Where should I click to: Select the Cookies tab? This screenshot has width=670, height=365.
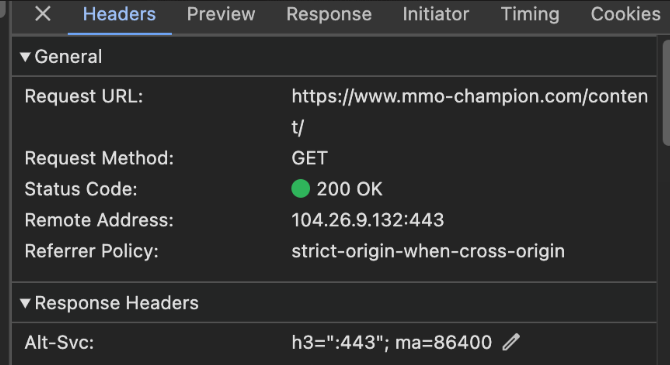coord(626,14)
